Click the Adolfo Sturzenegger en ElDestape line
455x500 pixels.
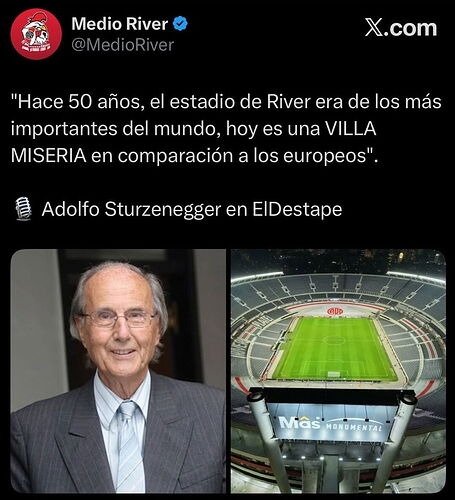(192, 209)
